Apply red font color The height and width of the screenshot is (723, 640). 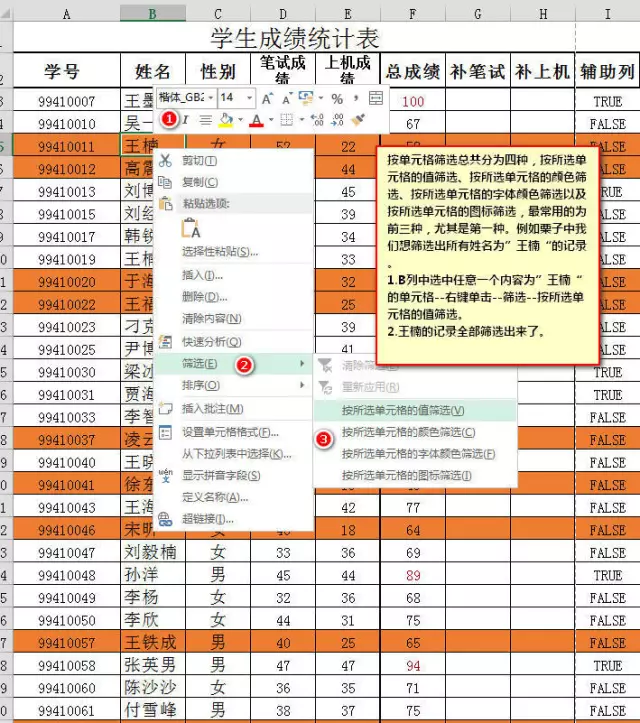point(256,120)
